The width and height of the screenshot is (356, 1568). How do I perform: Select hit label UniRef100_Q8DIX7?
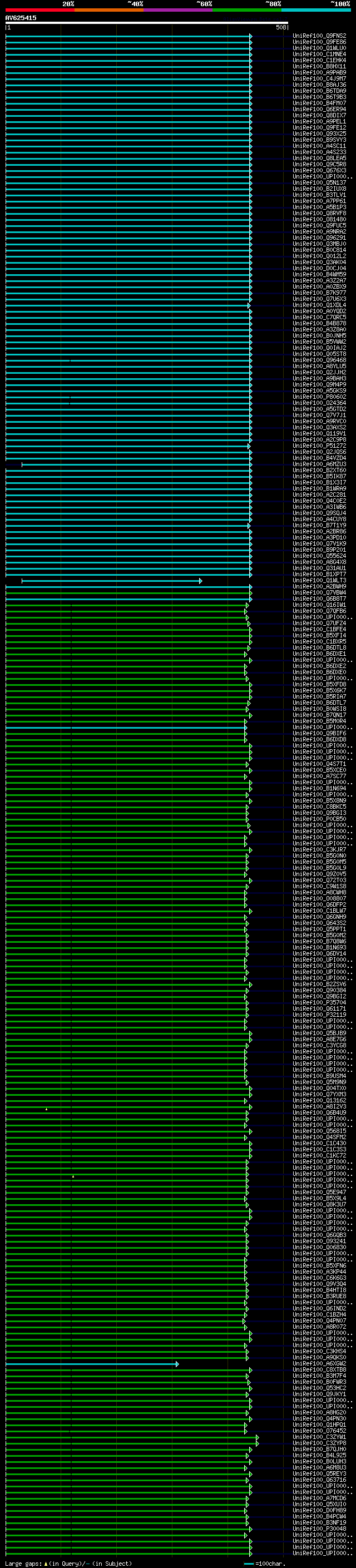(319, 115)
